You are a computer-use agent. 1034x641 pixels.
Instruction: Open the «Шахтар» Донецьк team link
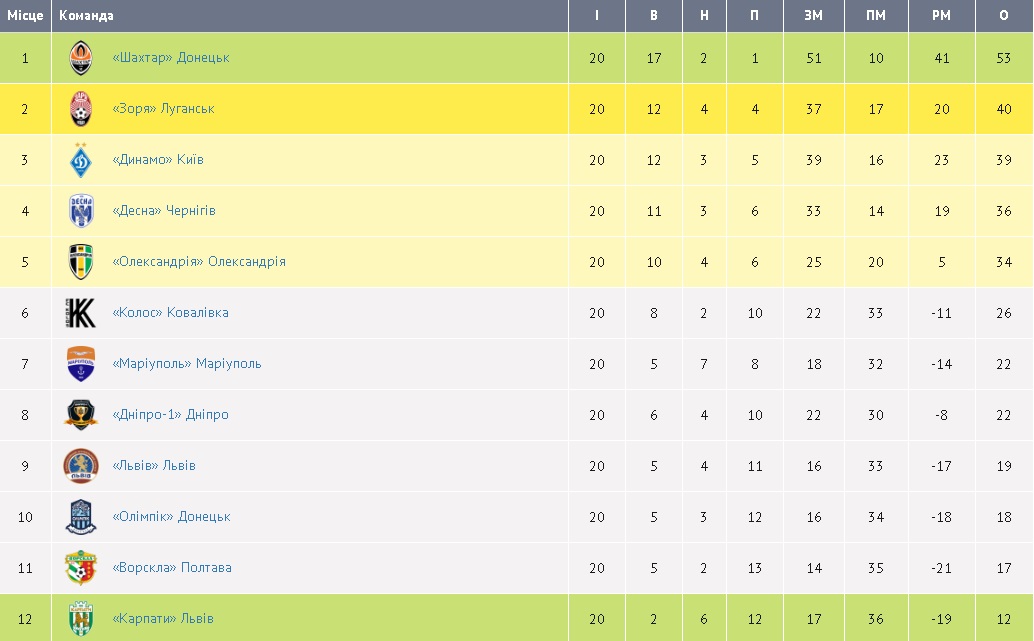click(171, 58)
